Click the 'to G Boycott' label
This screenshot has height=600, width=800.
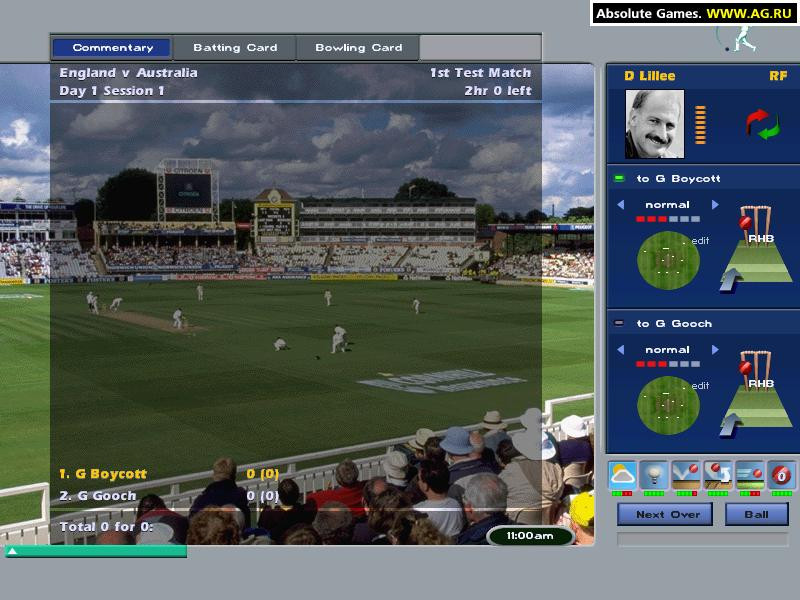(678, 179)
